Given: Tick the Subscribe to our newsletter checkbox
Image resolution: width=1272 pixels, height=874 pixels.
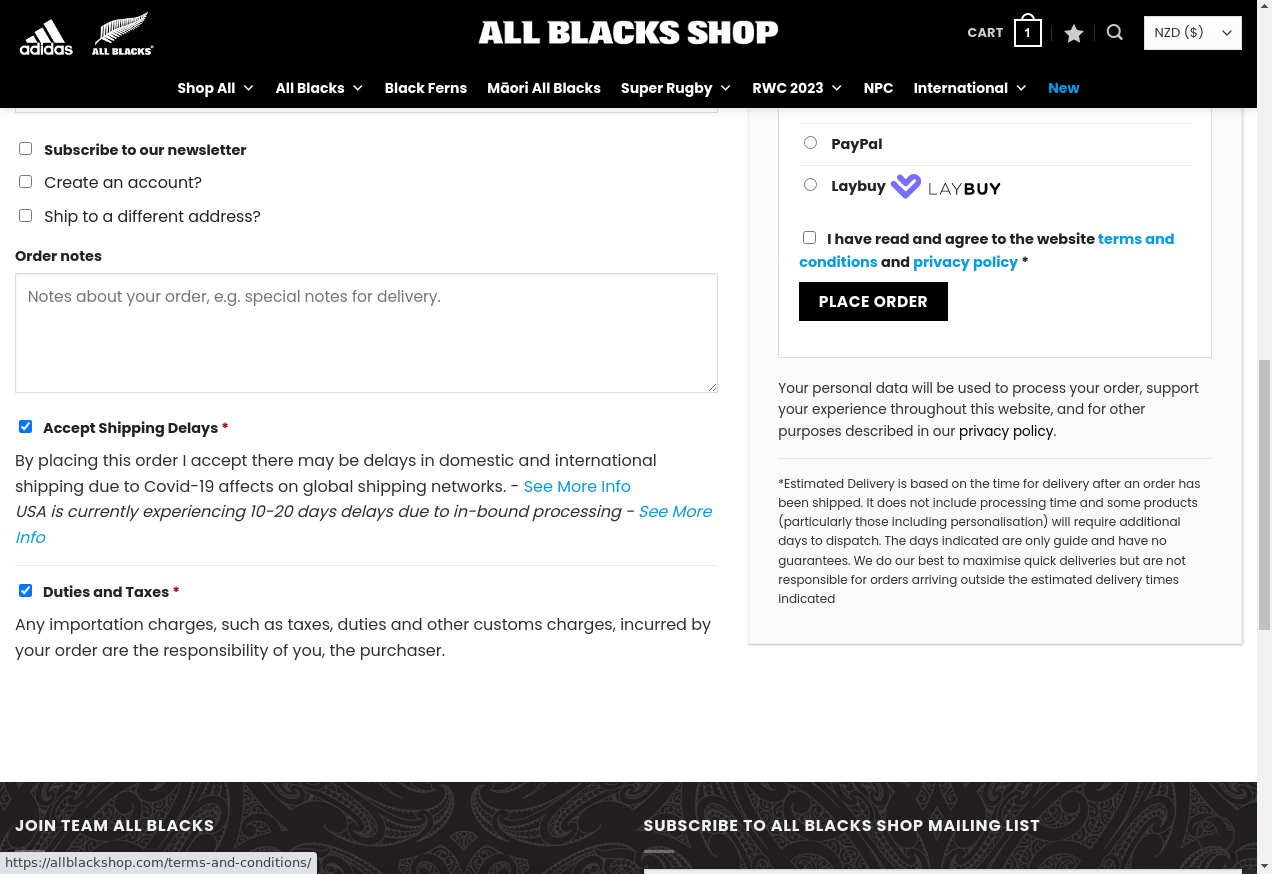Looking at the screenshot, I should (26, 148).
